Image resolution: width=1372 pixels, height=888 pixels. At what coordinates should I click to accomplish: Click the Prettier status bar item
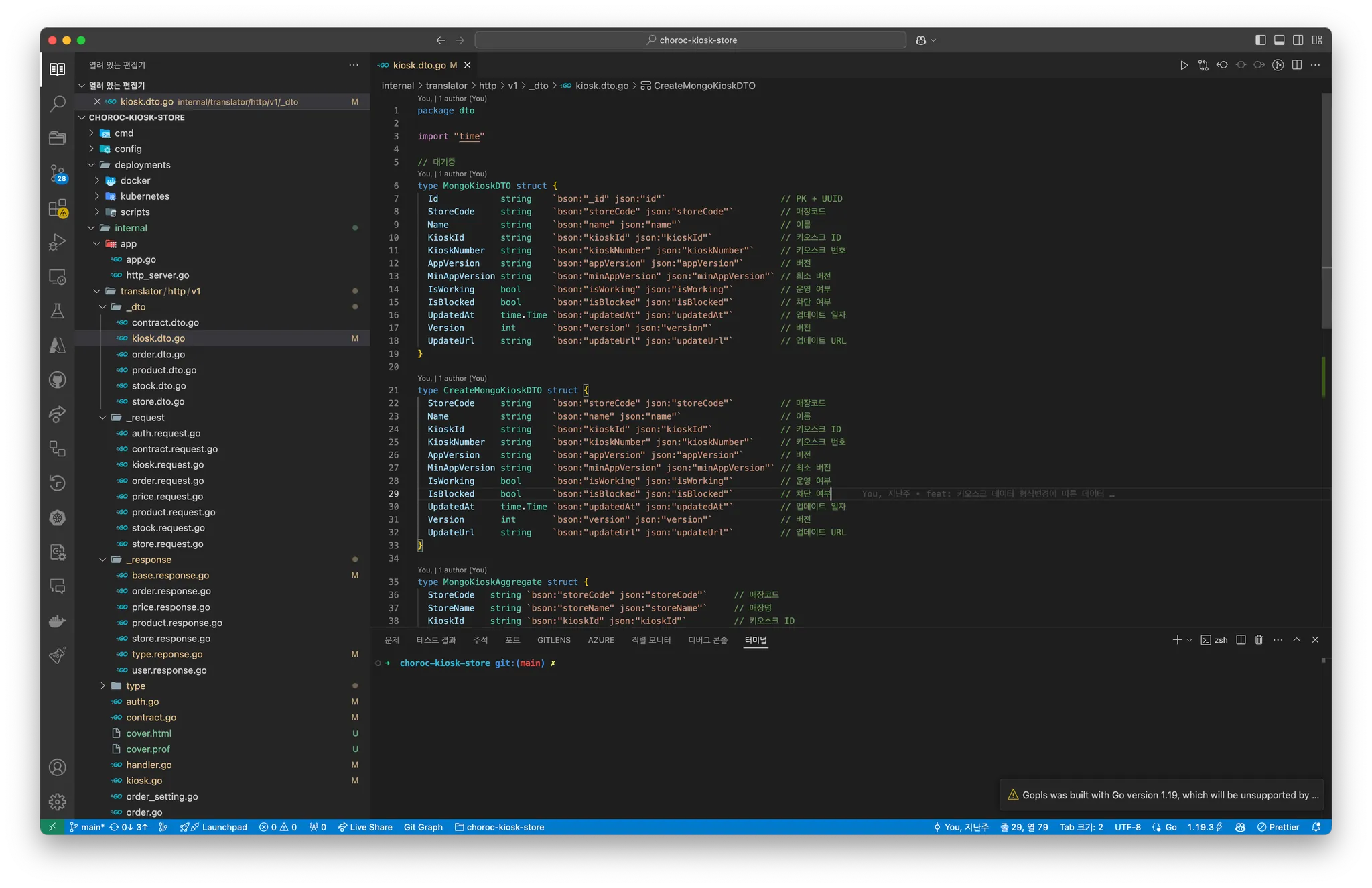1278,827
